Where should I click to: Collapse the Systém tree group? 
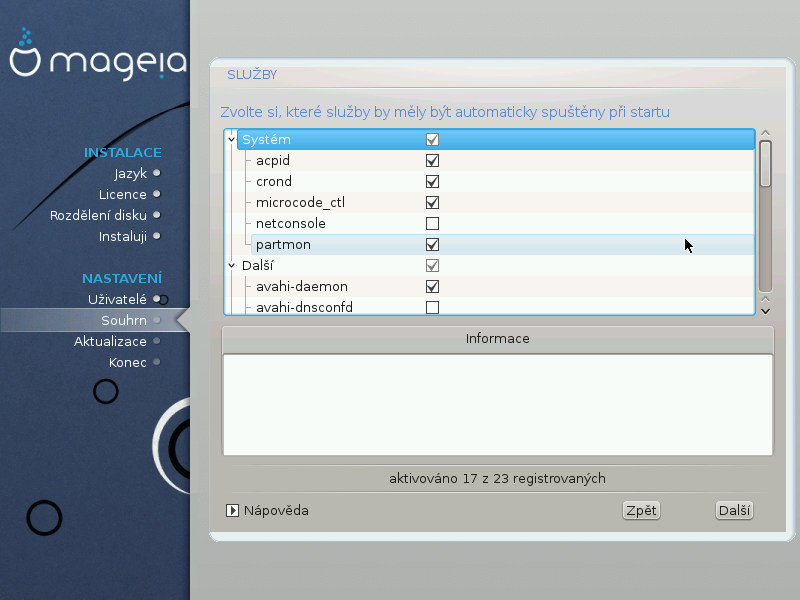point(232,139)
